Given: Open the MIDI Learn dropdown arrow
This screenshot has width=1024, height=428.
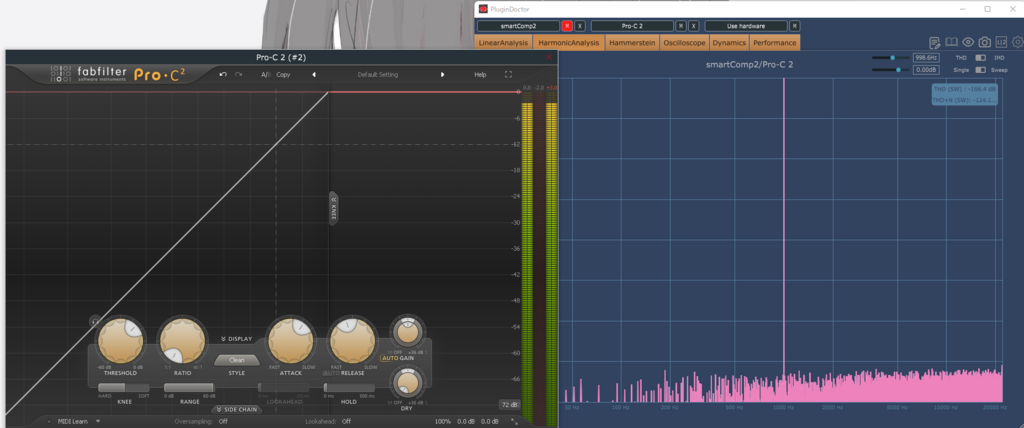Looking at the screenshot, I should [98, 421].
